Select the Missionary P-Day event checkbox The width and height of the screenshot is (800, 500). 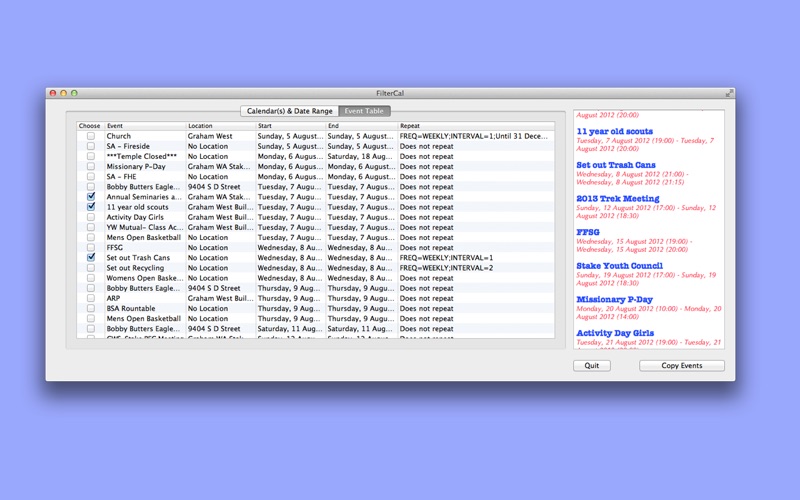[x=91, y=167]
